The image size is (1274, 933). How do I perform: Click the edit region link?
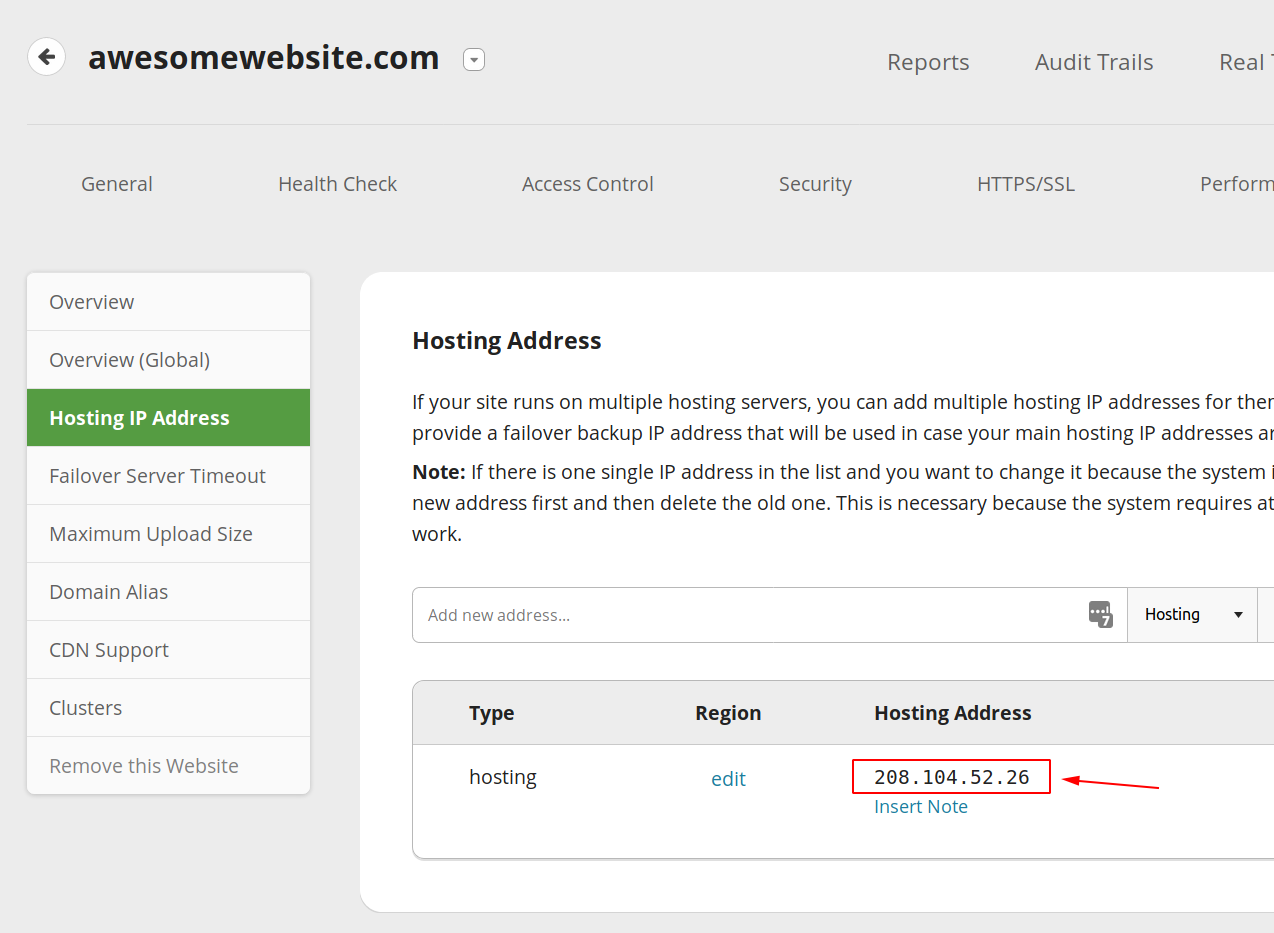tap(728, 779)
